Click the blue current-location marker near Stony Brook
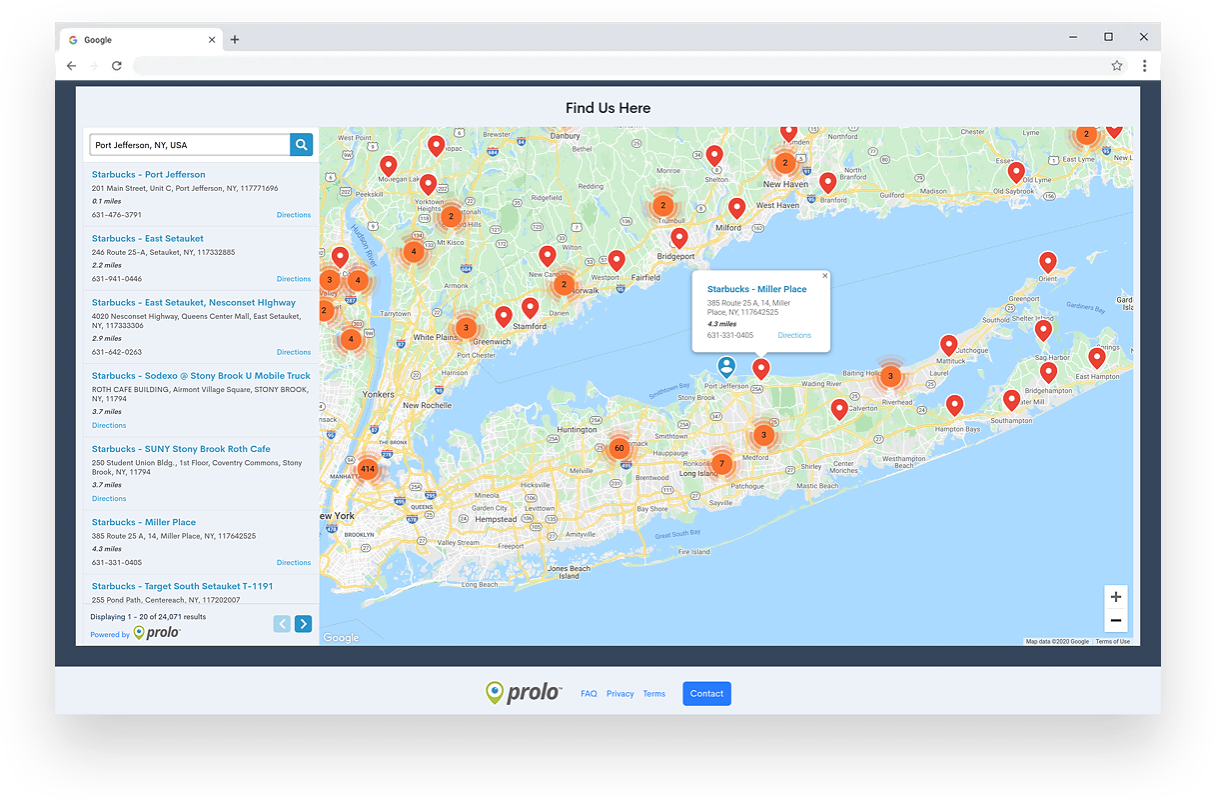Image resolution: width=1216 pixels, height=802 pixels. pos(725,367)
